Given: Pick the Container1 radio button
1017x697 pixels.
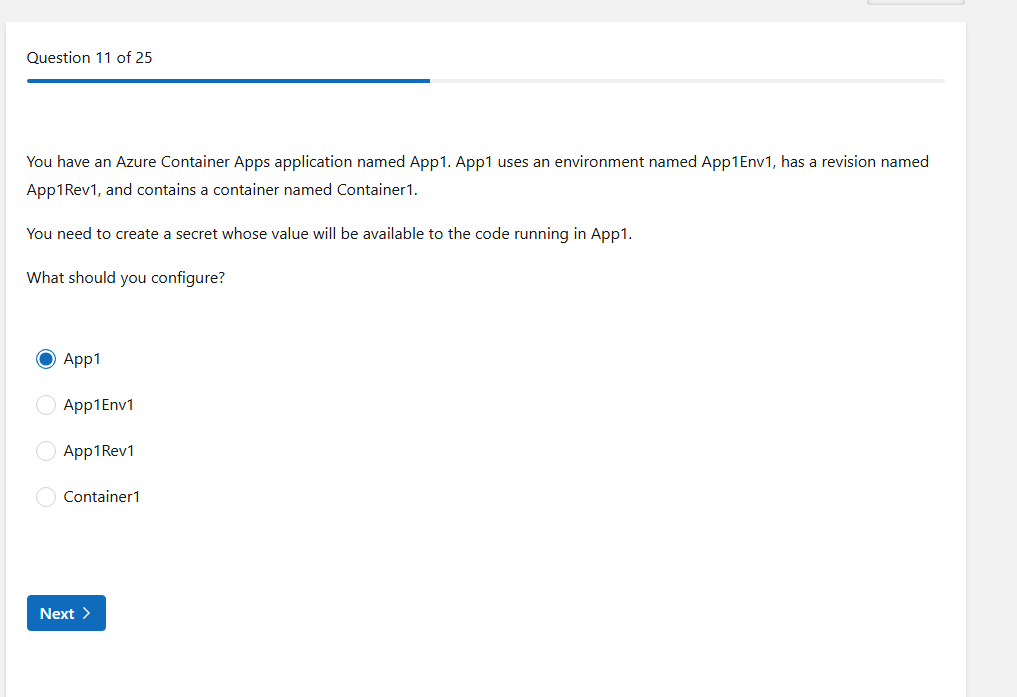Looking at the screenshot, I should (x=46, y=497).
